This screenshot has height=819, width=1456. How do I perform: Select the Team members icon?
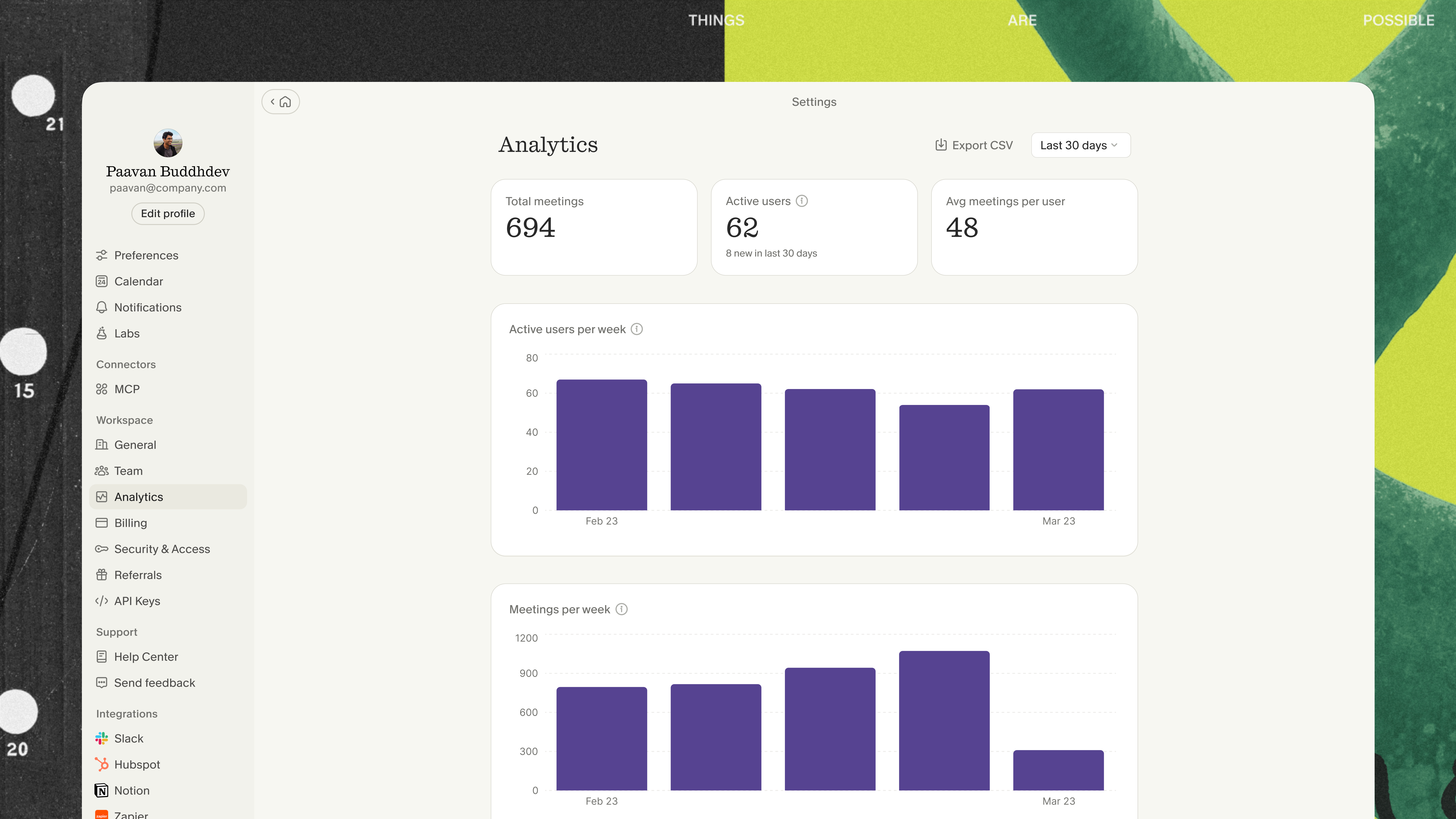pos(102,470)
